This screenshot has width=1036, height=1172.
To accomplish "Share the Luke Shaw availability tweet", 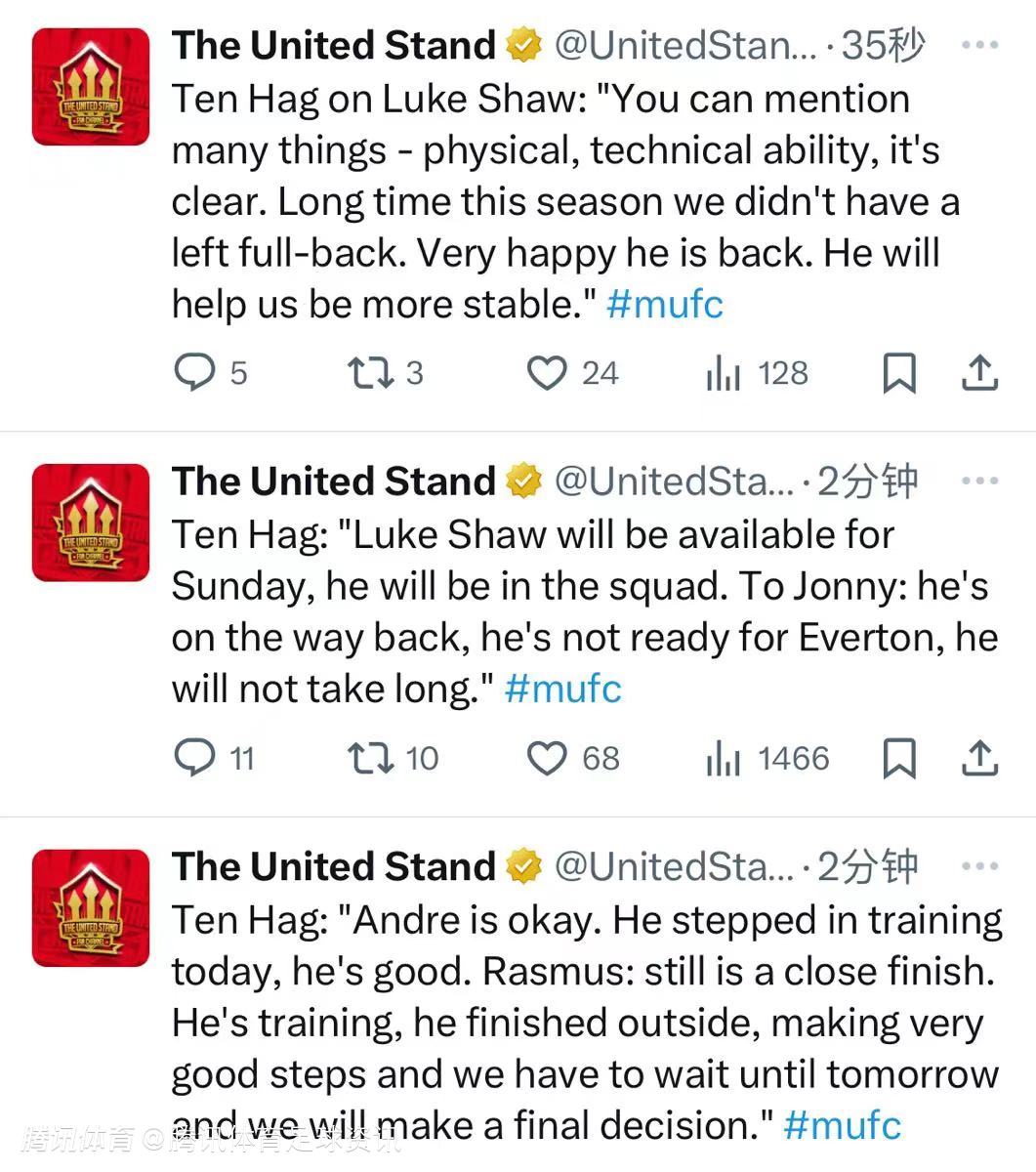I will pos(979,759).
